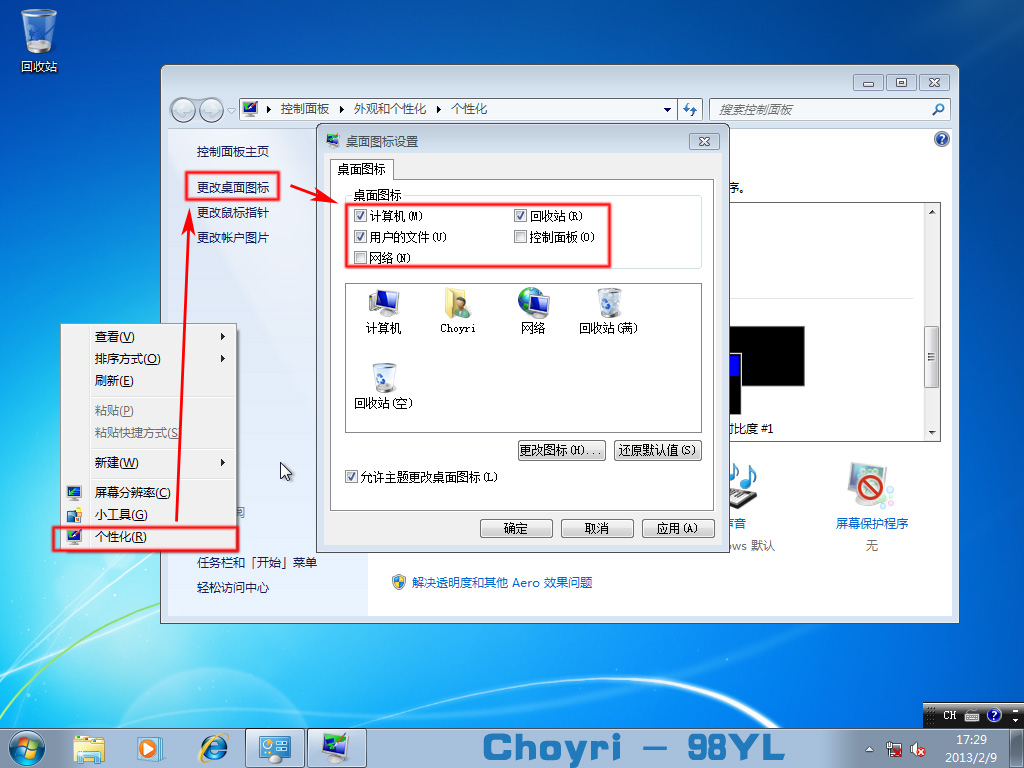Launch Windows Media Player from taskbar
This screenshot has height=768, width=1024.
(150, 748)
